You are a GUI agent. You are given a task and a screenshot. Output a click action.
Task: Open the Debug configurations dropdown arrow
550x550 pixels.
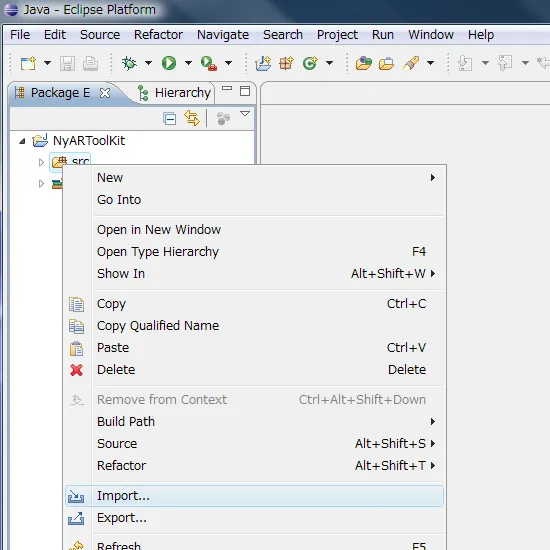[148, 63]
